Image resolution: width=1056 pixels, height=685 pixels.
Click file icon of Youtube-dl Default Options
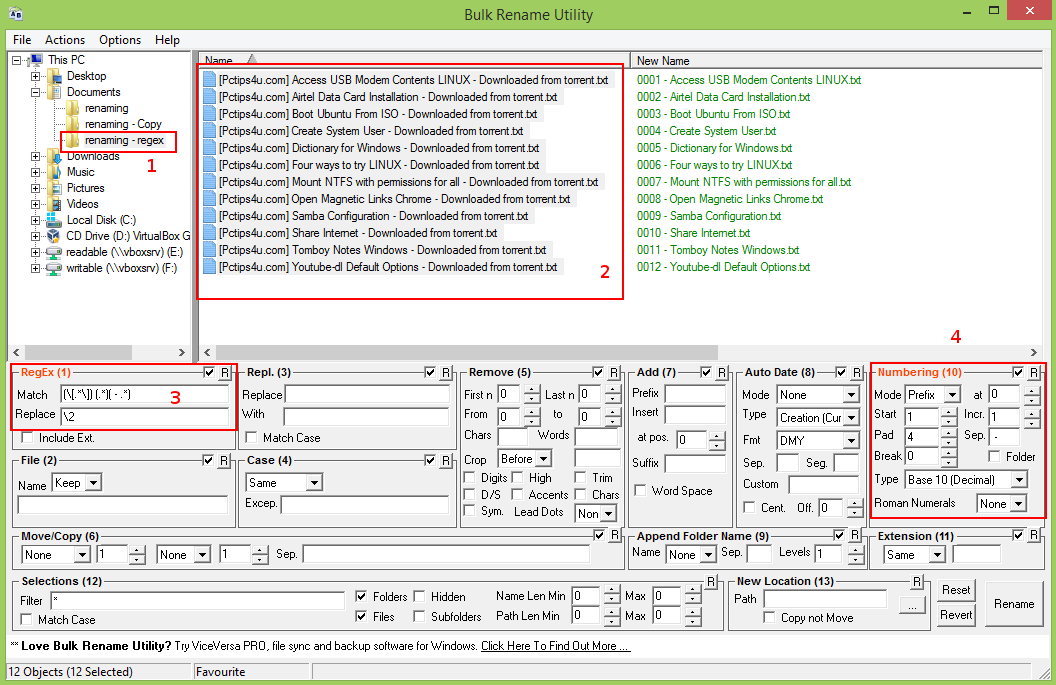click(x=209, y=267)
